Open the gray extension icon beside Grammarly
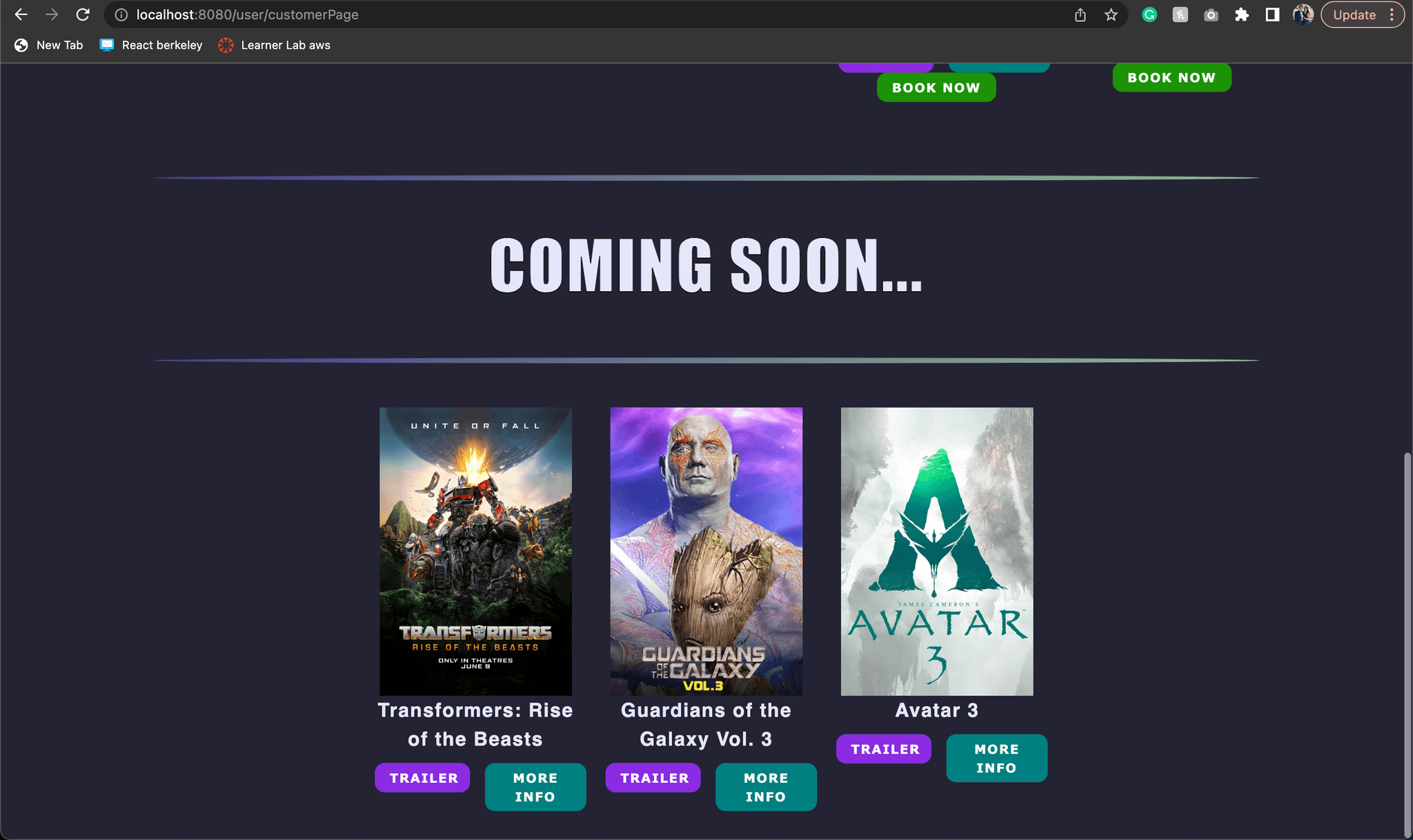Viewport: 1413px width, 840px height. (x=1180, y=14)
